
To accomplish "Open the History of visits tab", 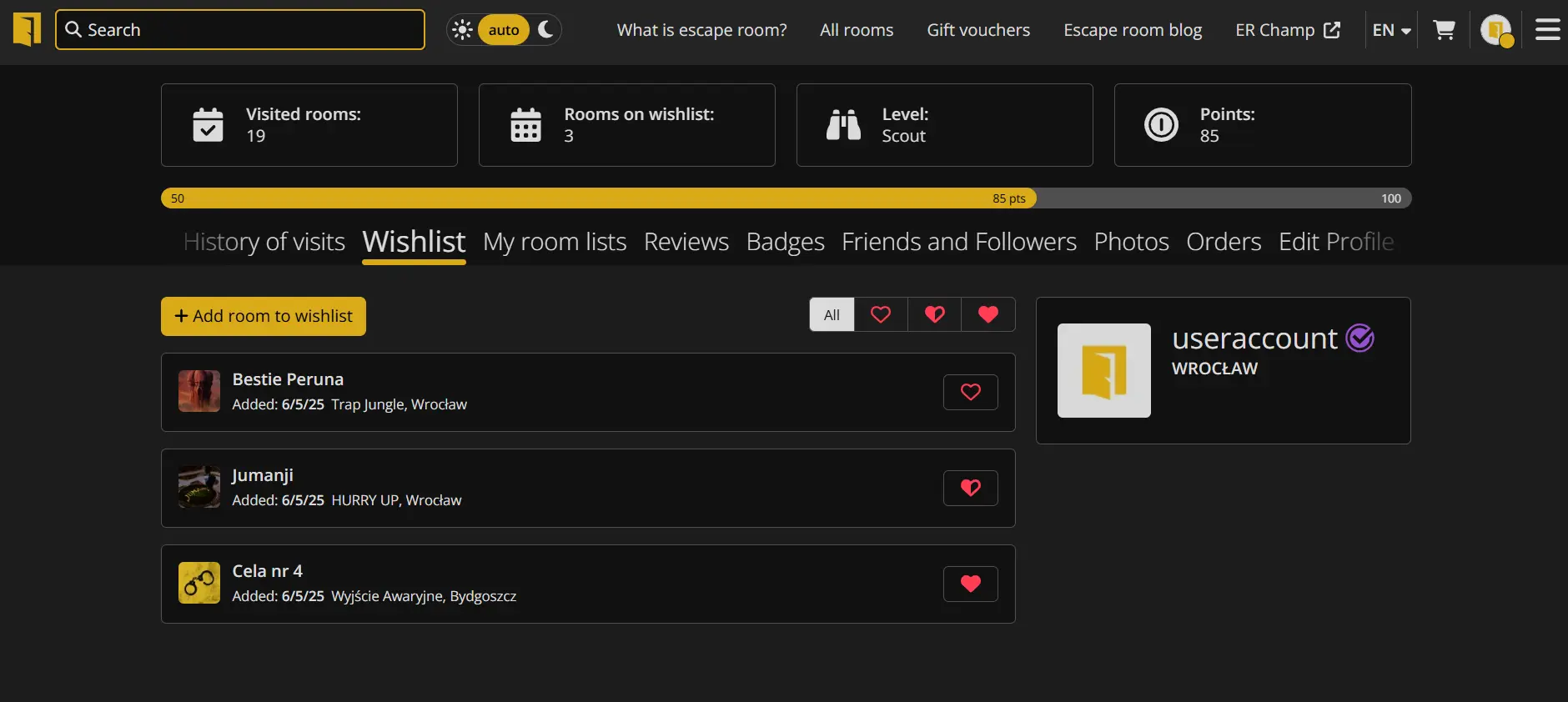I will click(264, 242).
